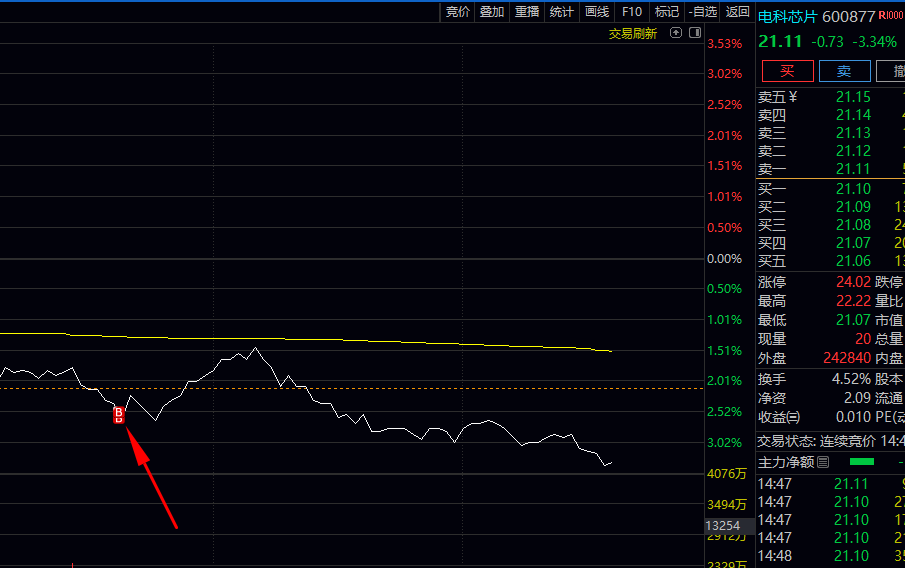Select 卖五 price 21.15

click(853, 97)
